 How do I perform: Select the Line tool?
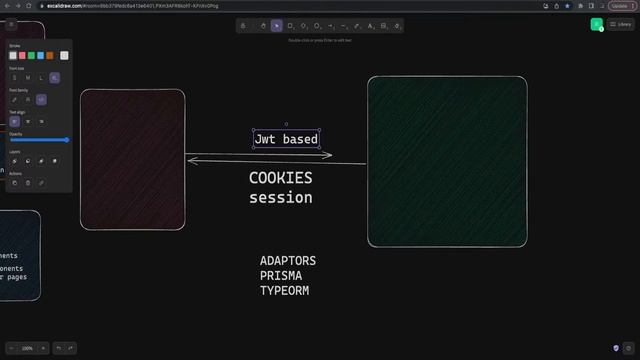[x=344, y=26]
